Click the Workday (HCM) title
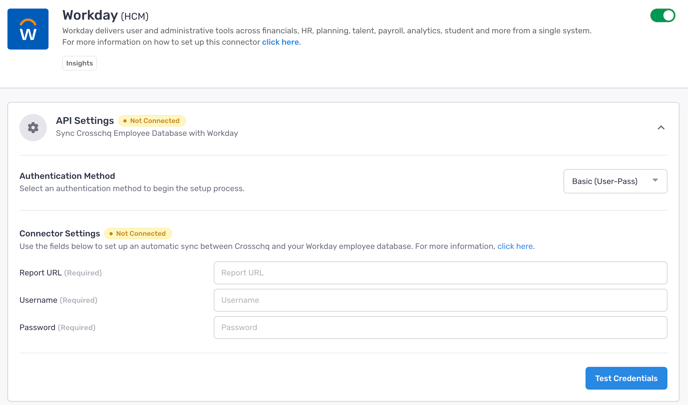Screen dimensions: 688x405 click(105, 15)
